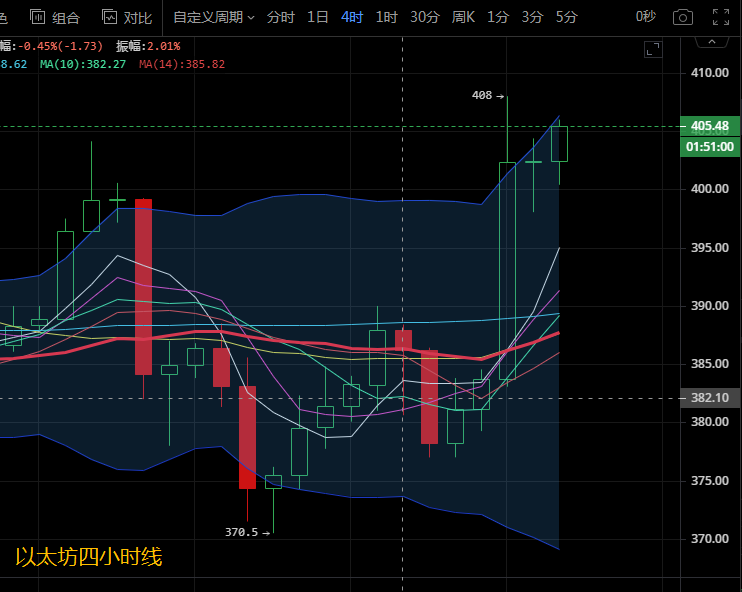Image resolution: width=742 pixels, height=592 pixels.
Task: Open the 自定义周期 custom period dropdown
Action: pos(213,17)
